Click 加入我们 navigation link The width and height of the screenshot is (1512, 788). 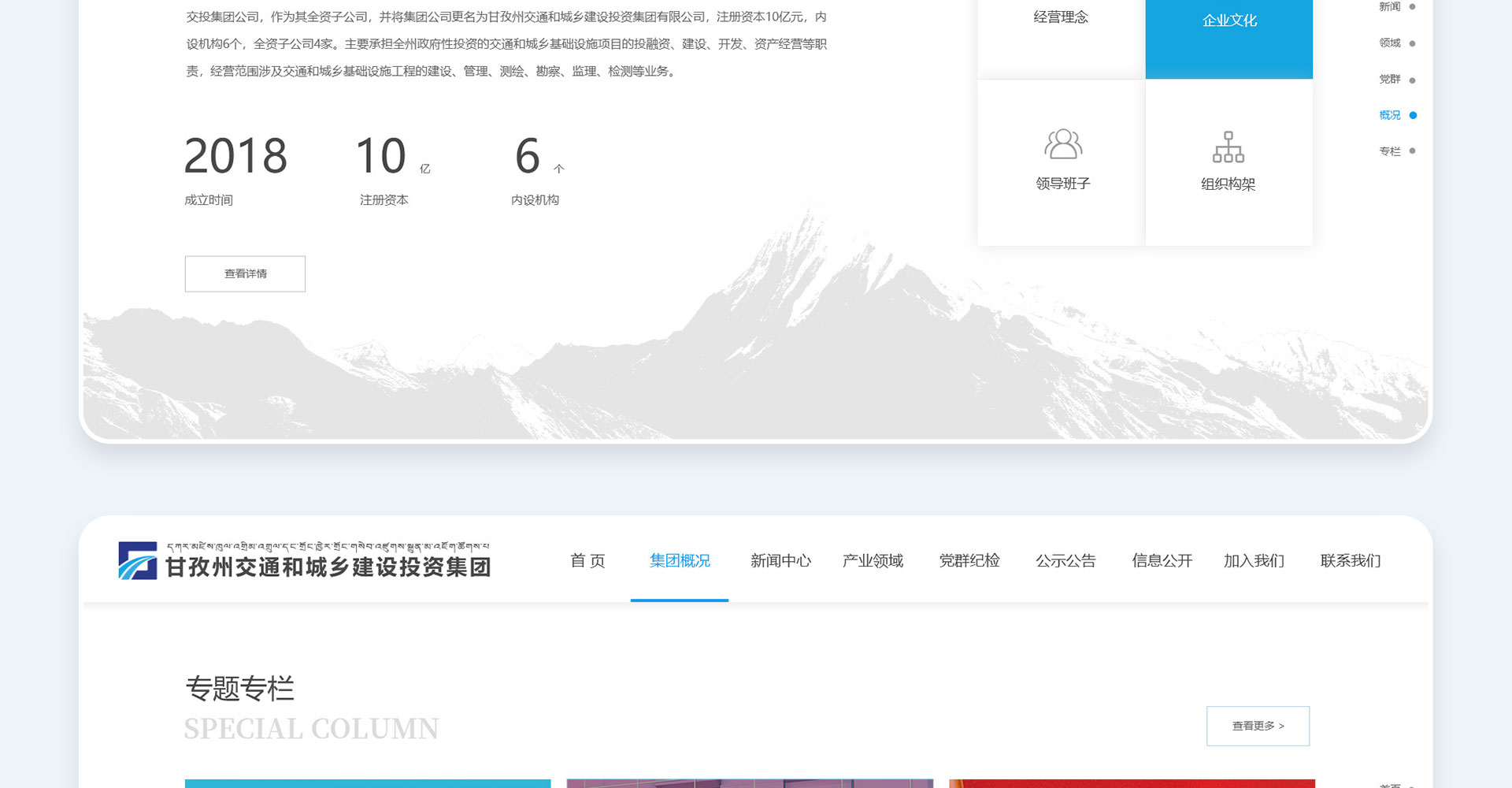pos(1254,561)
